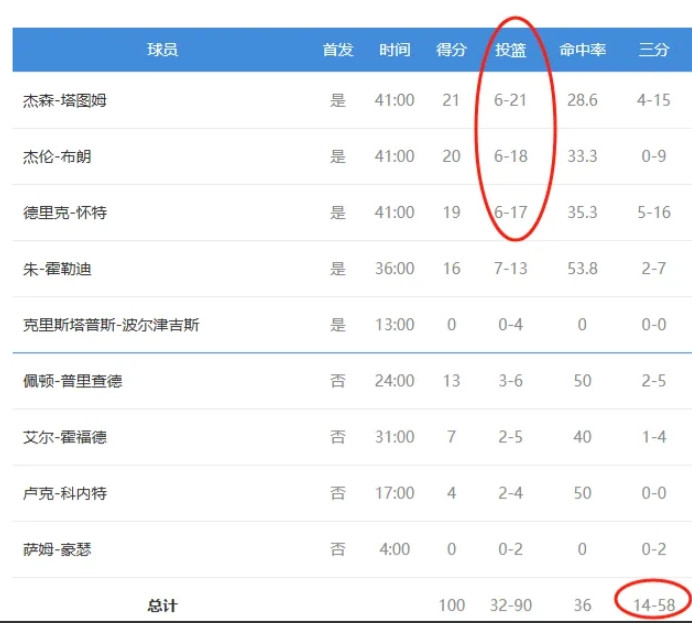Click total shooting percentage 36
Viewport: 692px width, 623px height.
(583, 605)
